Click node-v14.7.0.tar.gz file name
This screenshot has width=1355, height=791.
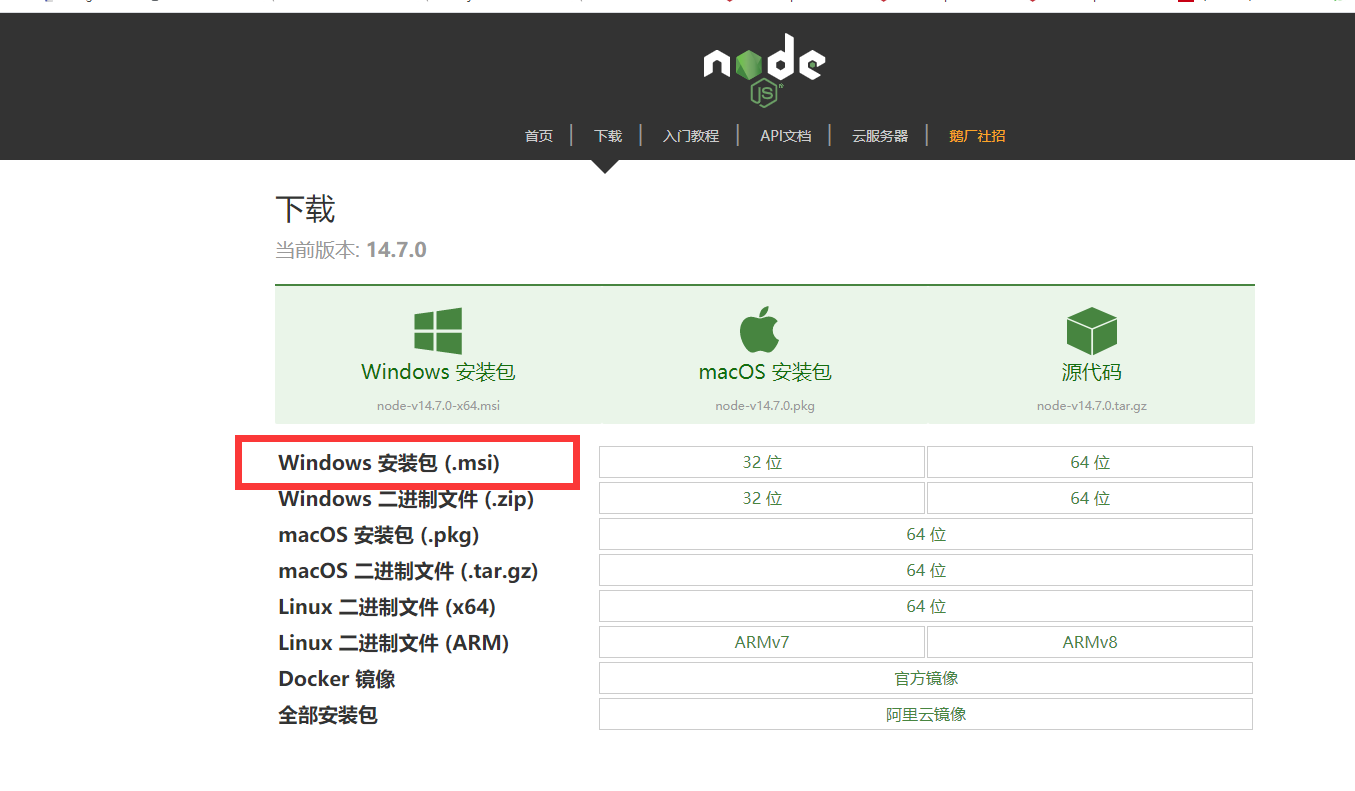1091,406
